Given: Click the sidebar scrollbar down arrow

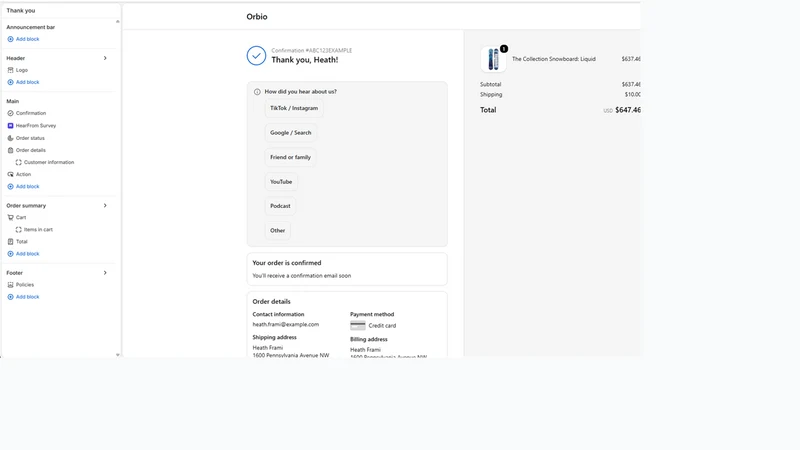Looking at the screenshot, I should 117,355.
